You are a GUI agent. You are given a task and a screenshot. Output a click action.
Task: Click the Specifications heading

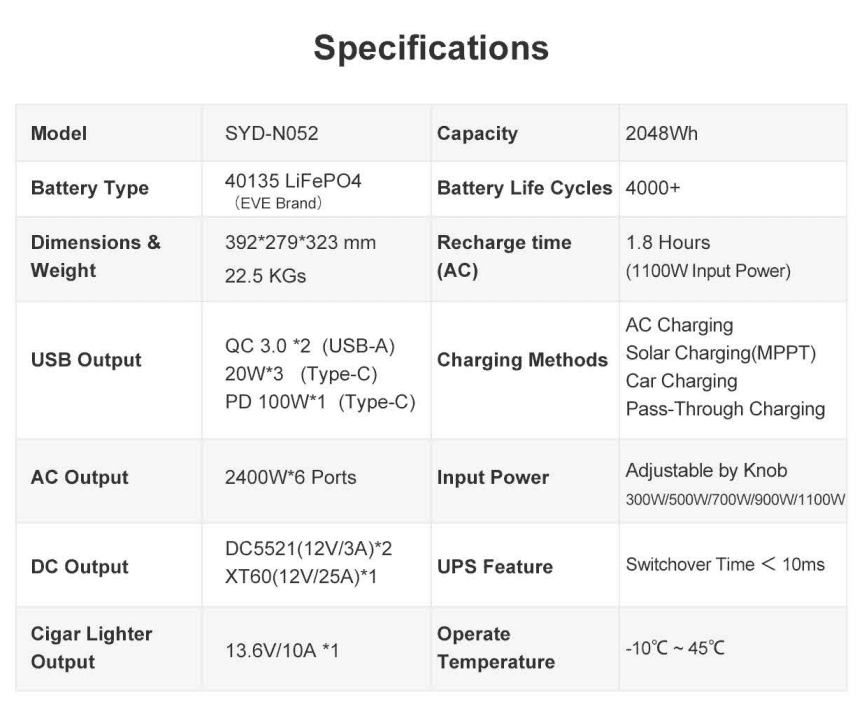click(430, 48)
